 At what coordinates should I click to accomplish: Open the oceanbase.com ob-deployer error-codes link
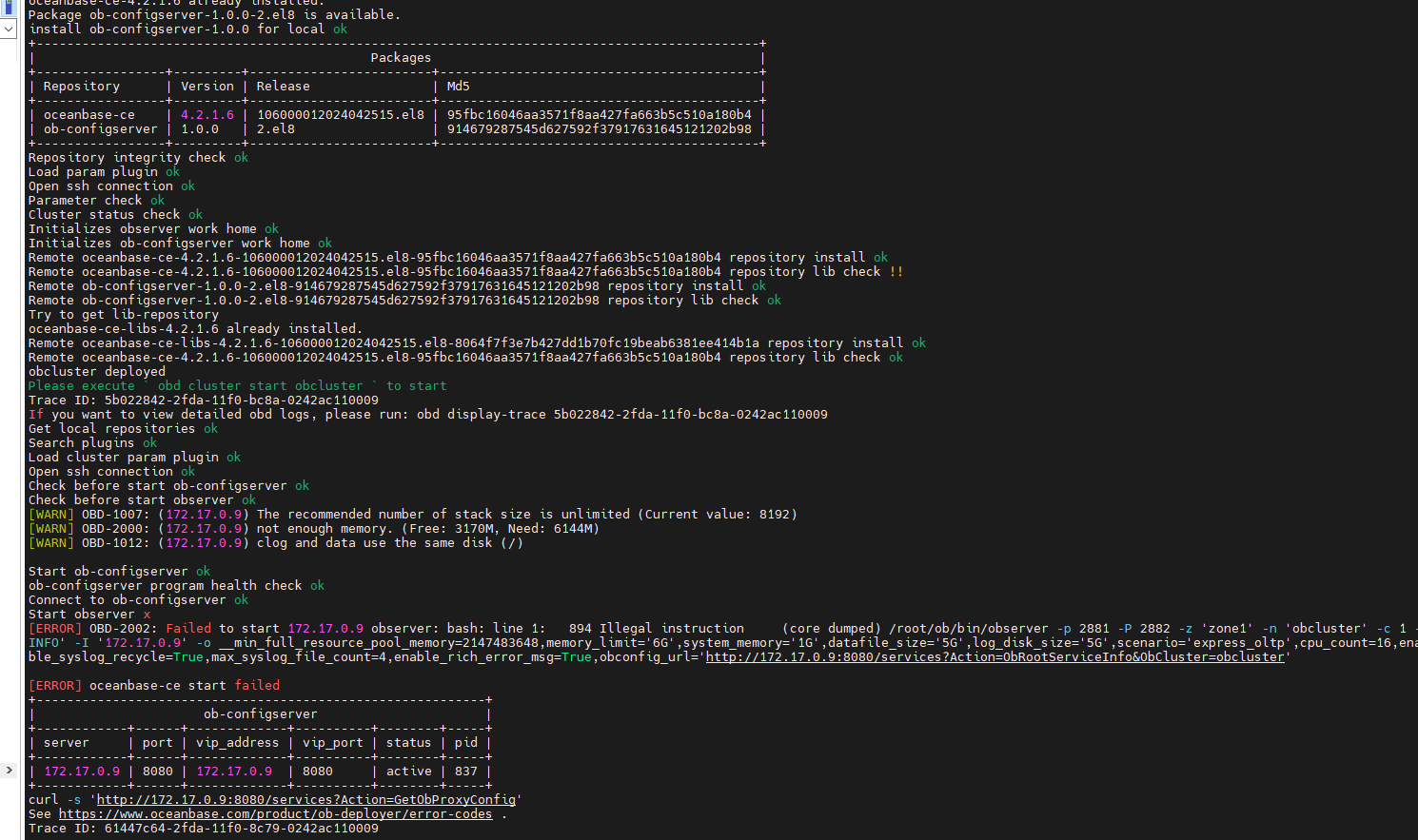[276, 814]
